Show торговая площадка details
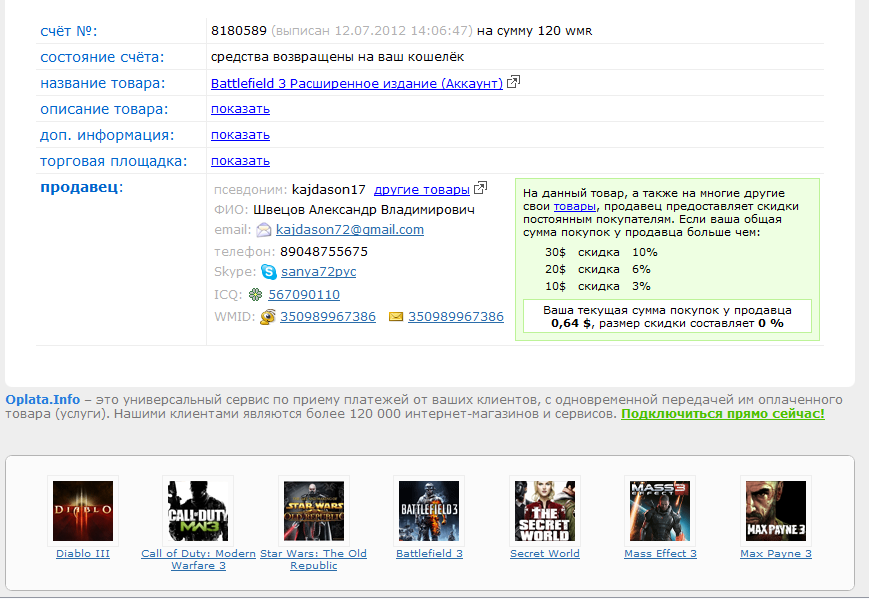The image size is (869, 599). coord(241,161)
